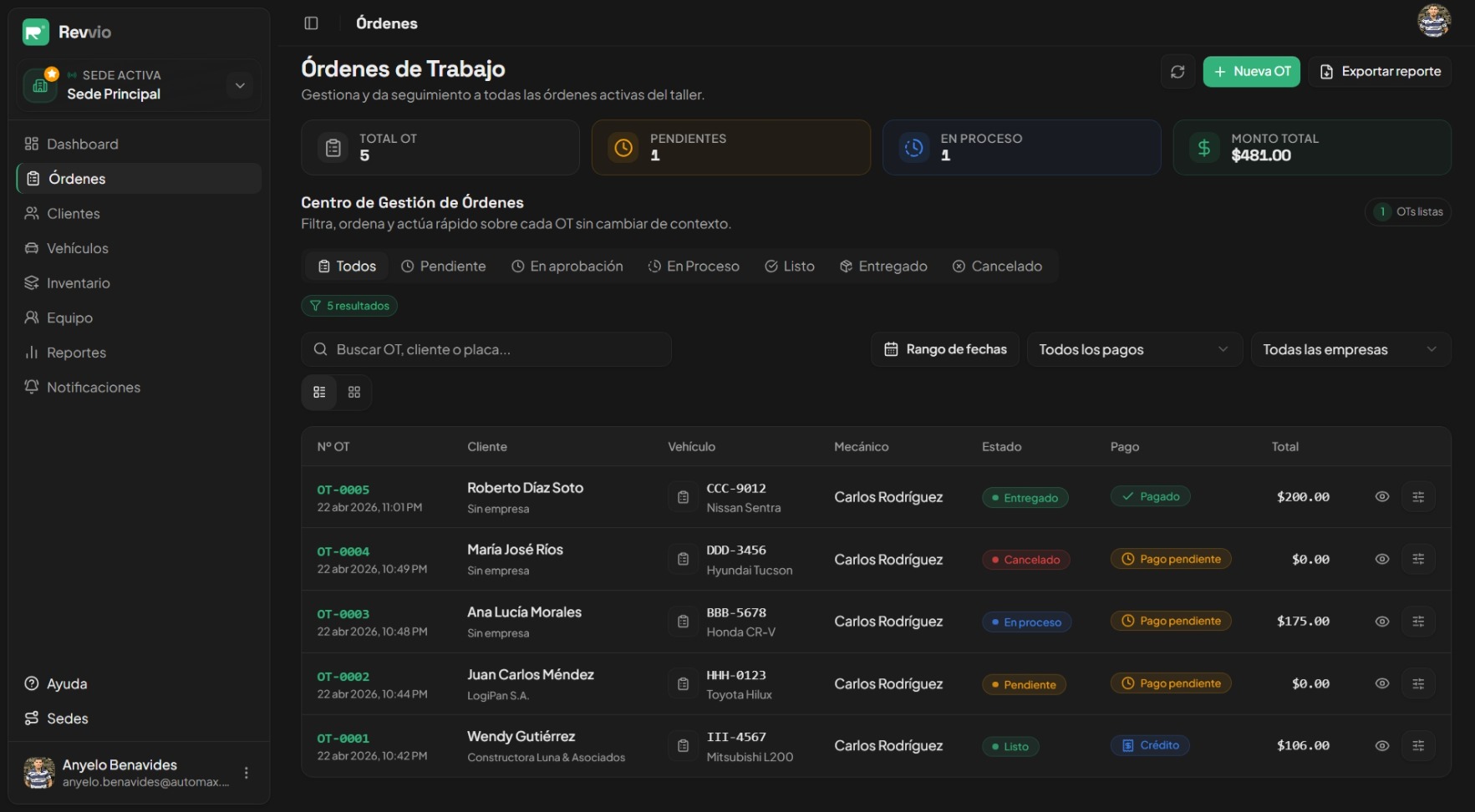This screenshot has height=812, width=1475.
Task: Open Vehículos in sidebar
Action: (139, 248)
